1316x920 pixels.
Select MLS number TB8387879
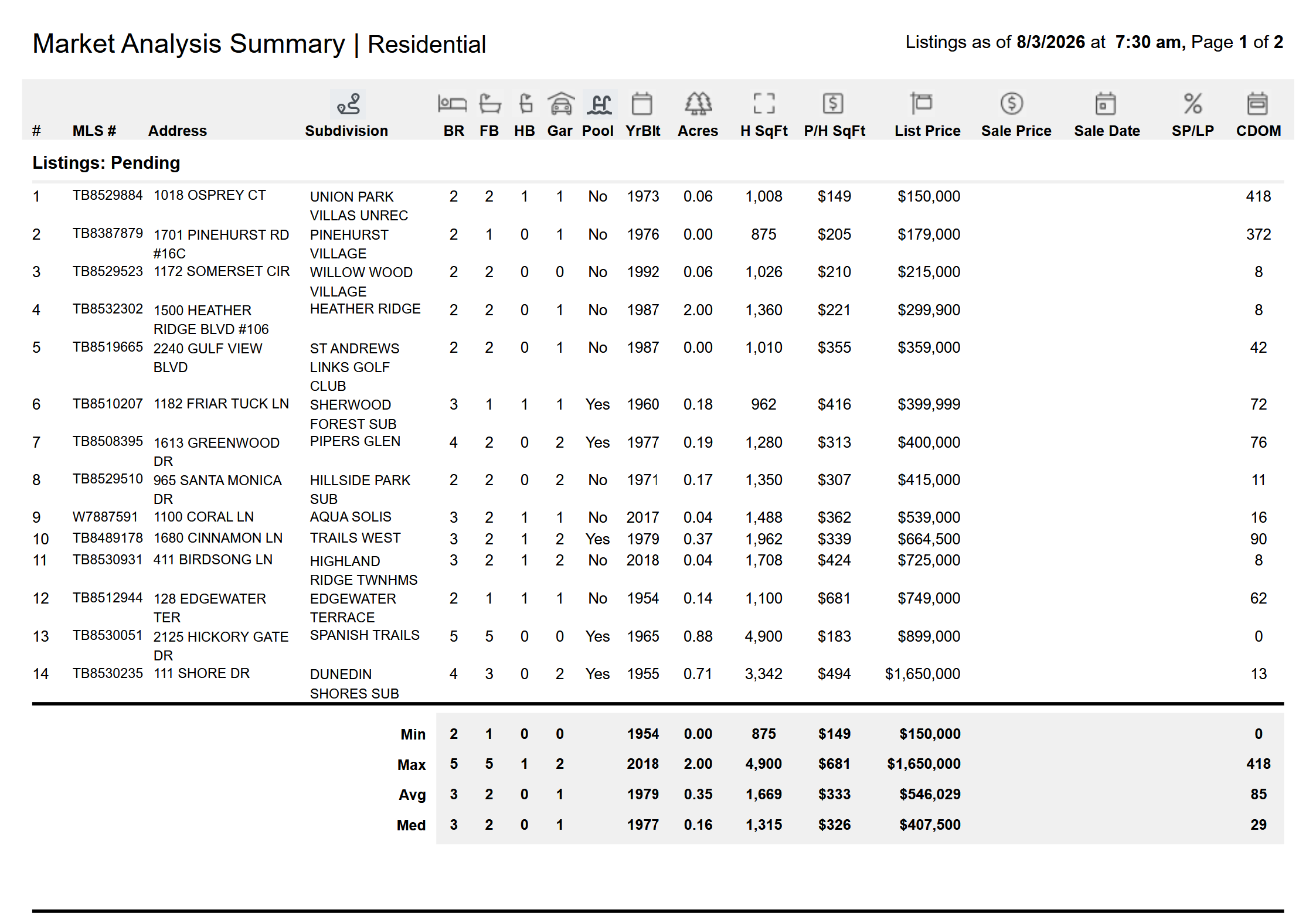108,233
